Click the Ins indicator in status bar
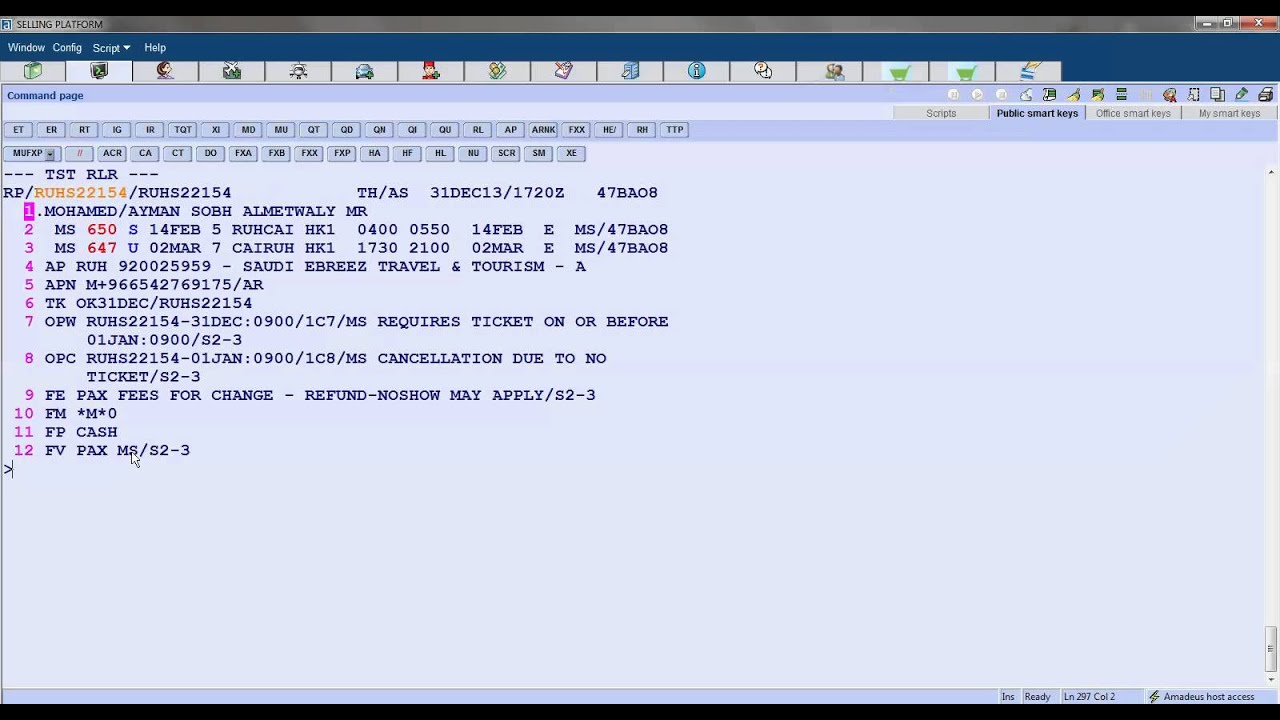Image resolution: width=1280 pixels, height=720 pixels. pos(1008,697)
